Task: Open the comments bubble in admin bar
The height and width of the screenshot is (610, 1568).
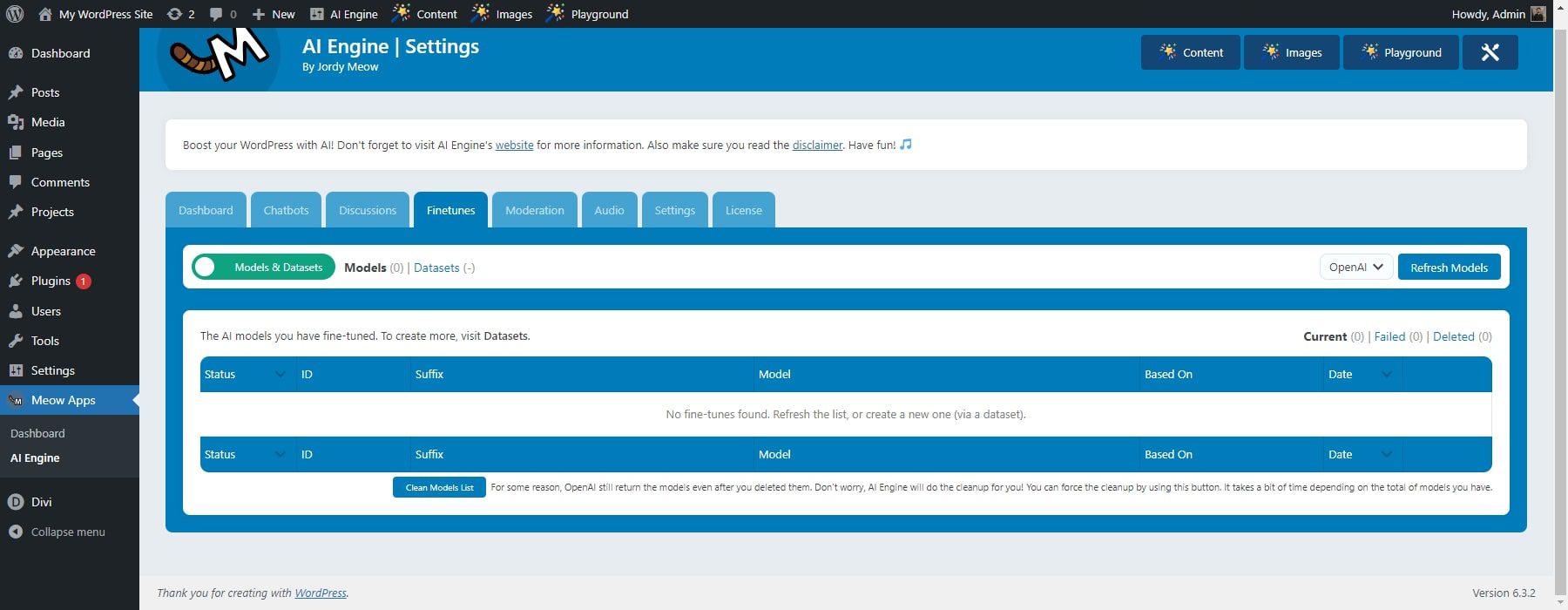Action: 222,14
